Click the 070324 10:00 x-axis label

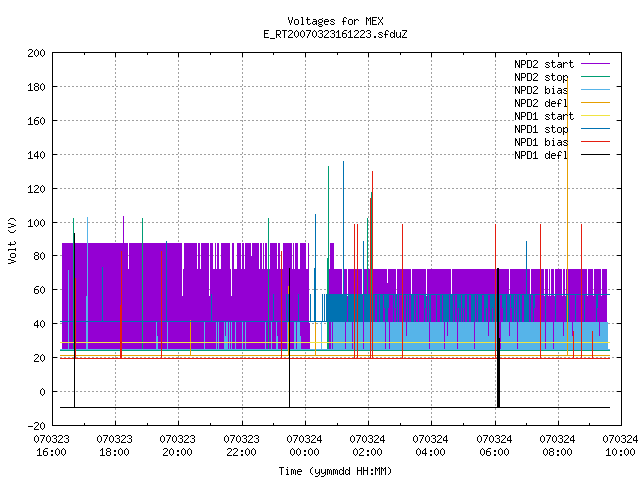point(620,446)
